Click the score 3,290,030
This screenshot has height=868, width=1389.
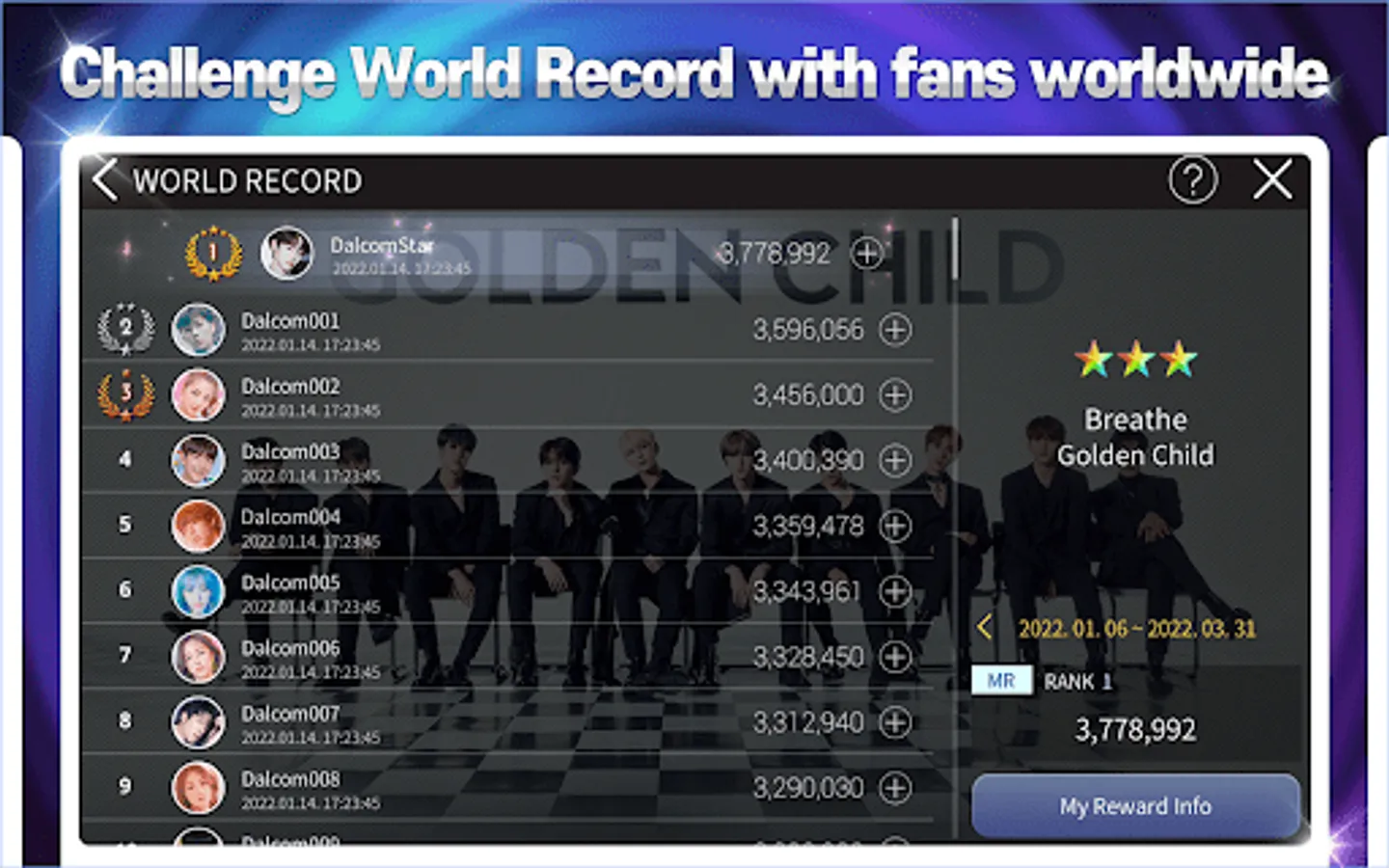click(x=808, y=788)
